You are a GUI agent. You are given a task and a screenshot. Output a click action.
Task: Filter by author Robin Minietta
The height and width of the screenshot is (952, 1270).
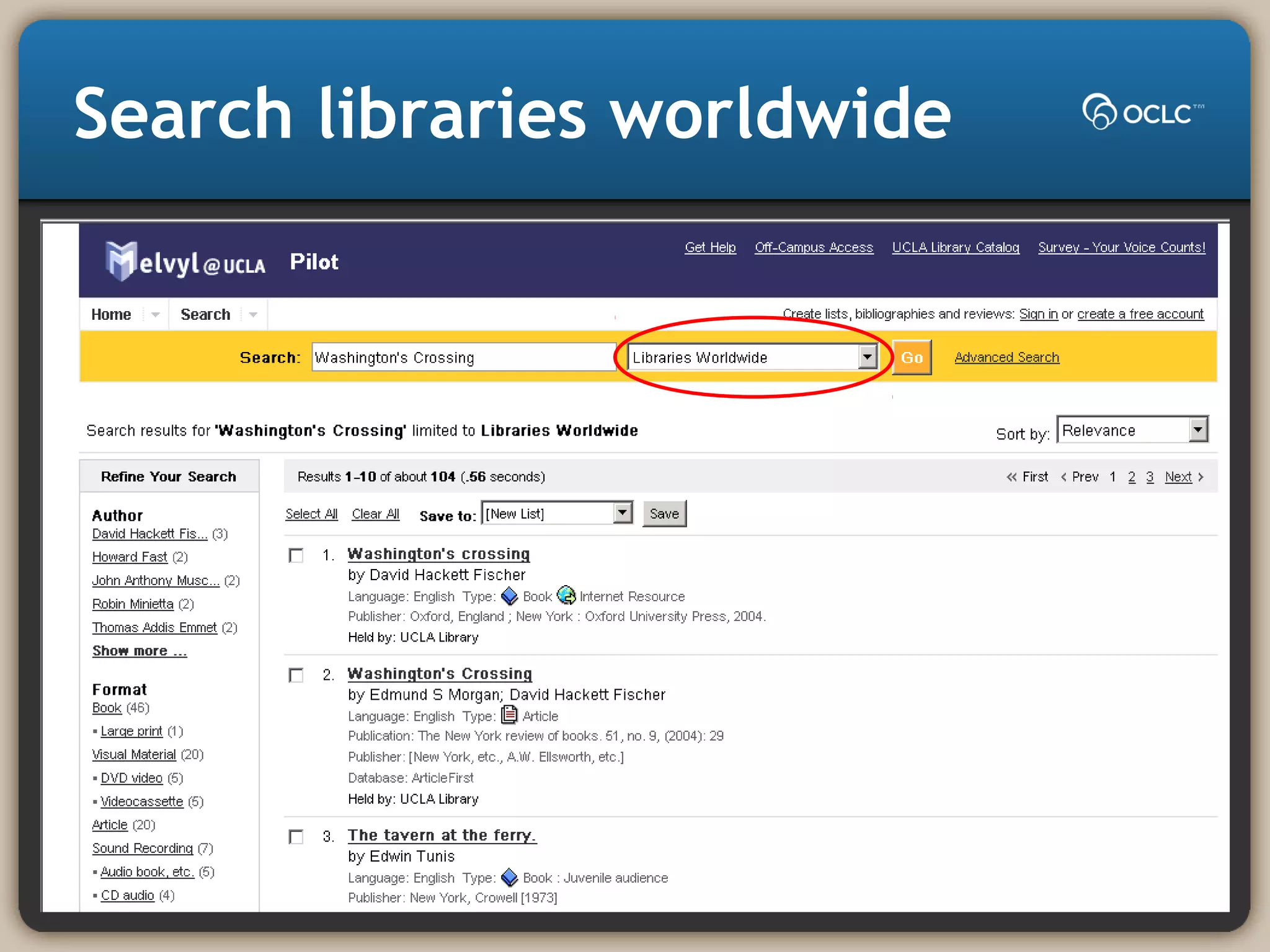point(133,604)
